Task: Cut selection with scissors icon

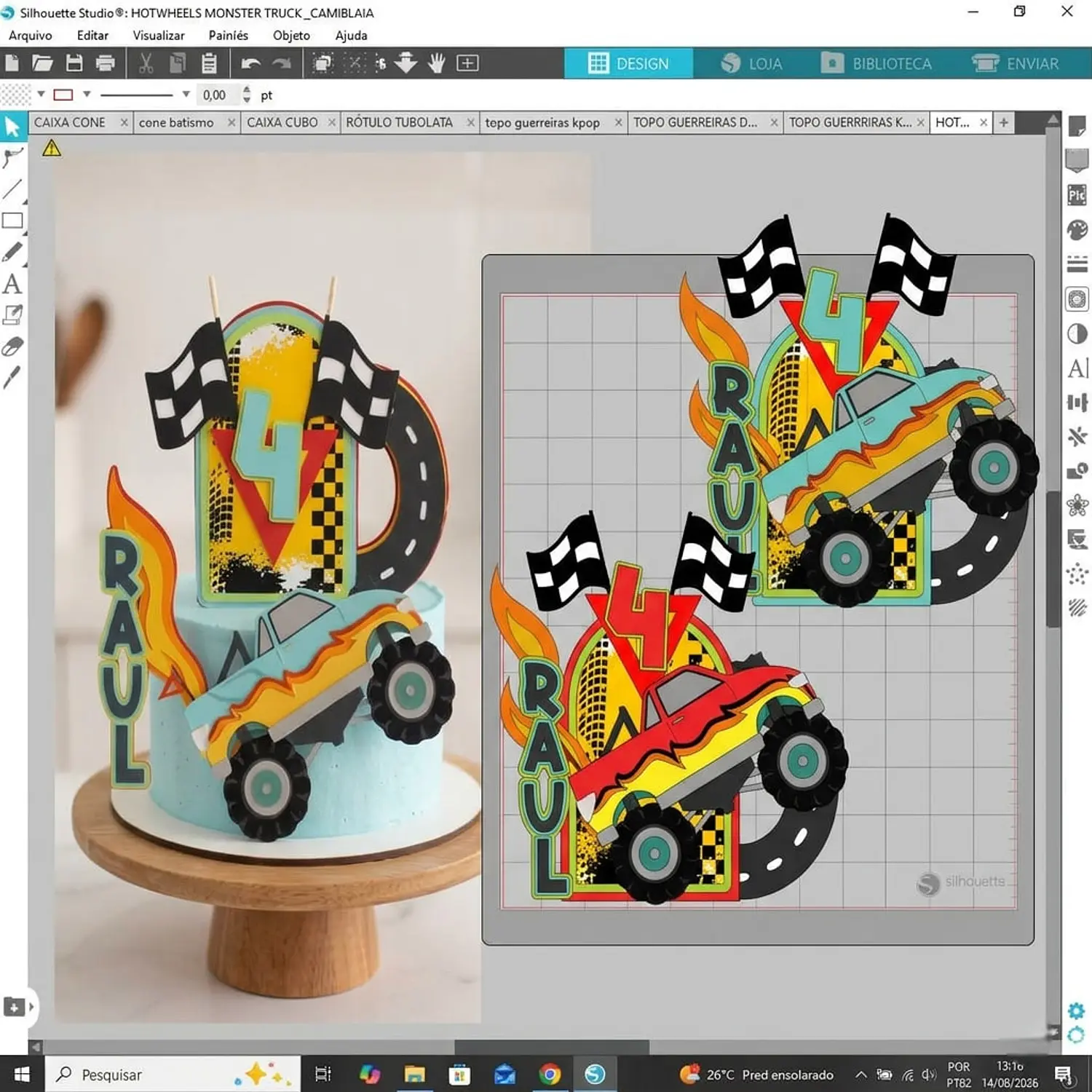Action: [146, 63]
